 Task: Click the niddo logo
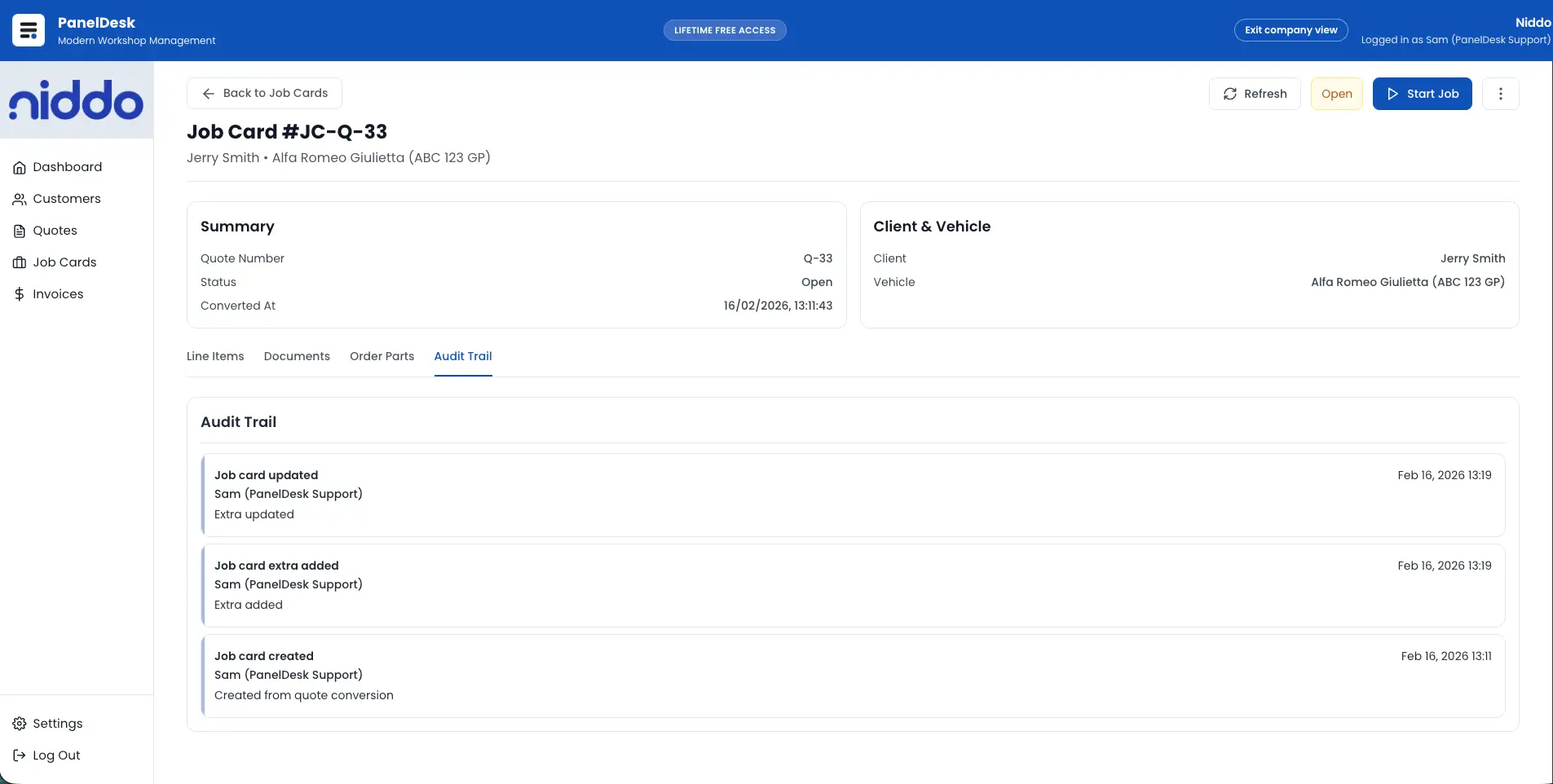[x=77, y=99]
